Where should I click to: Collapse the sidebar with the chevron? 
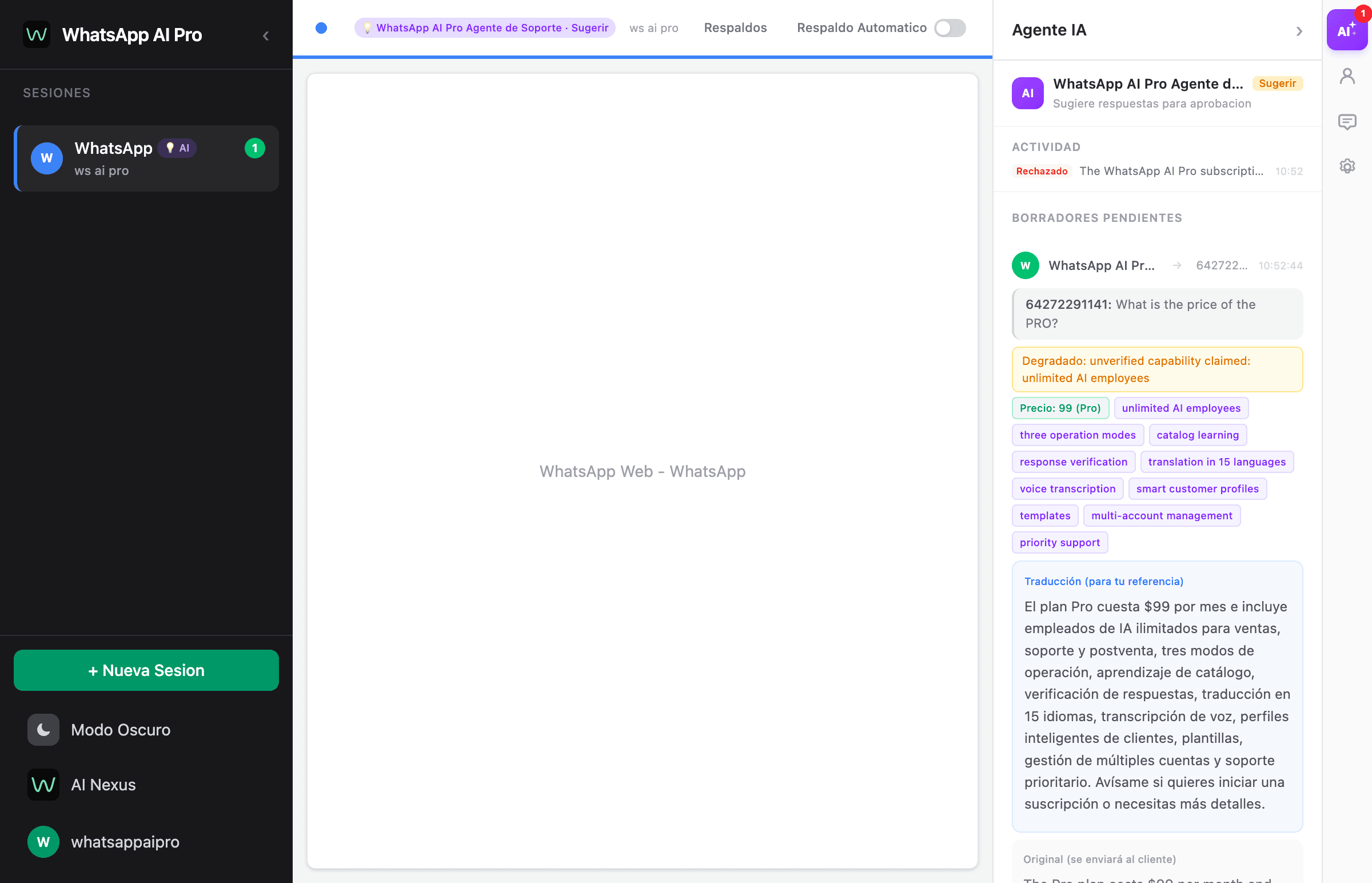266,35
